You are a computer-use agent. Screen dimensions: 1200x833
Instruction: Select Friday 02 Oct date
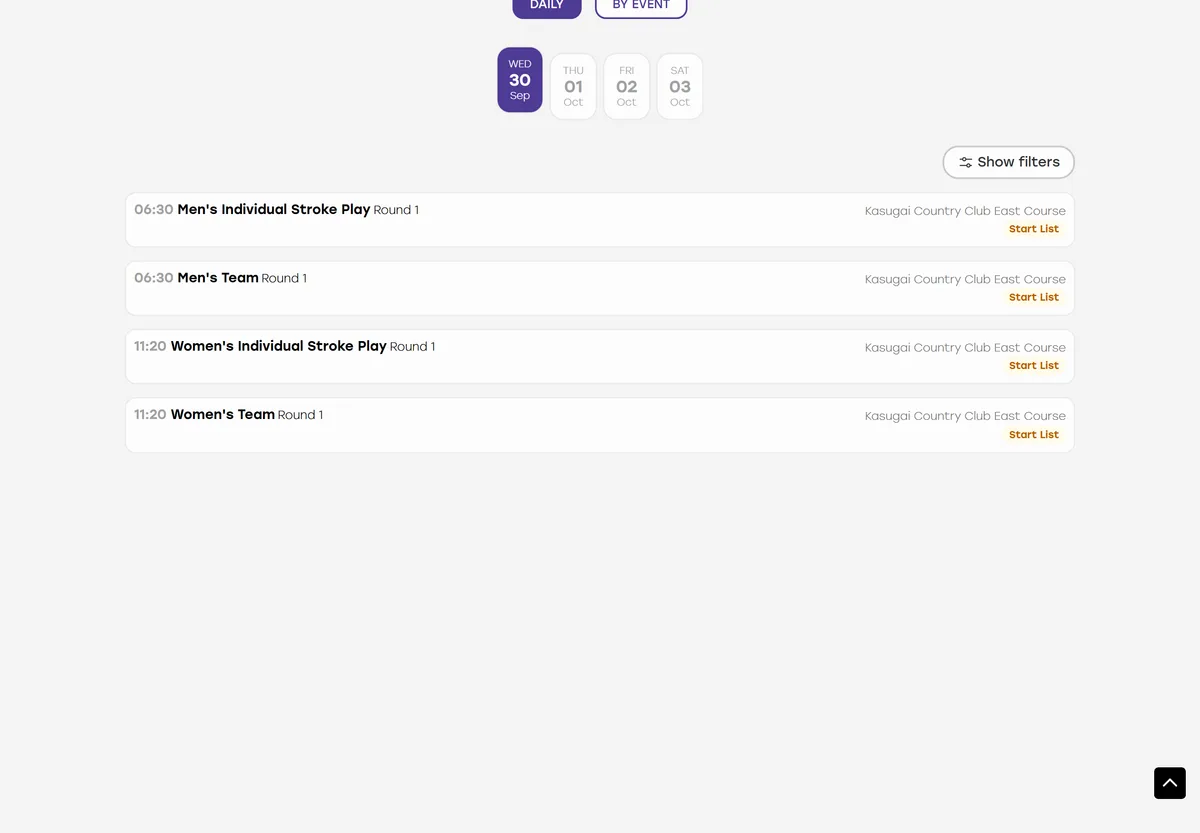(x=627, y=86)
